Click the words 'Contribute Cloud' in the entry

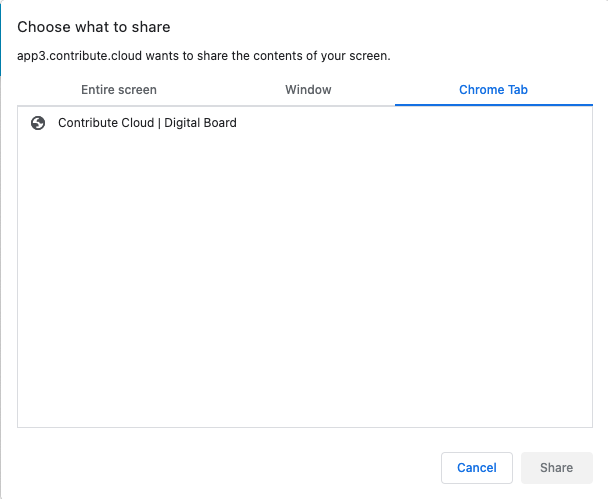click(x=106, y=123)
